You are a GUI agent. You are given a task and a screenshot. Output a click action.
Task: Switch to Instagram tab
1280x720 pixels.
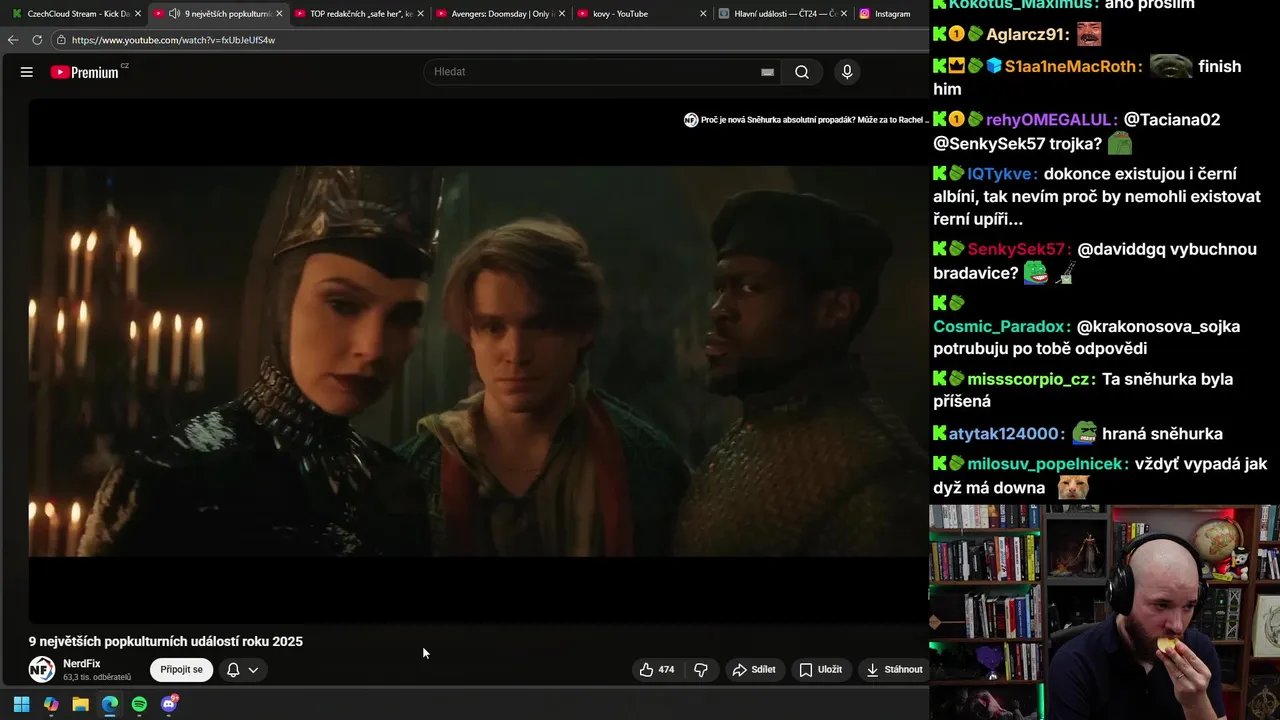892,14
